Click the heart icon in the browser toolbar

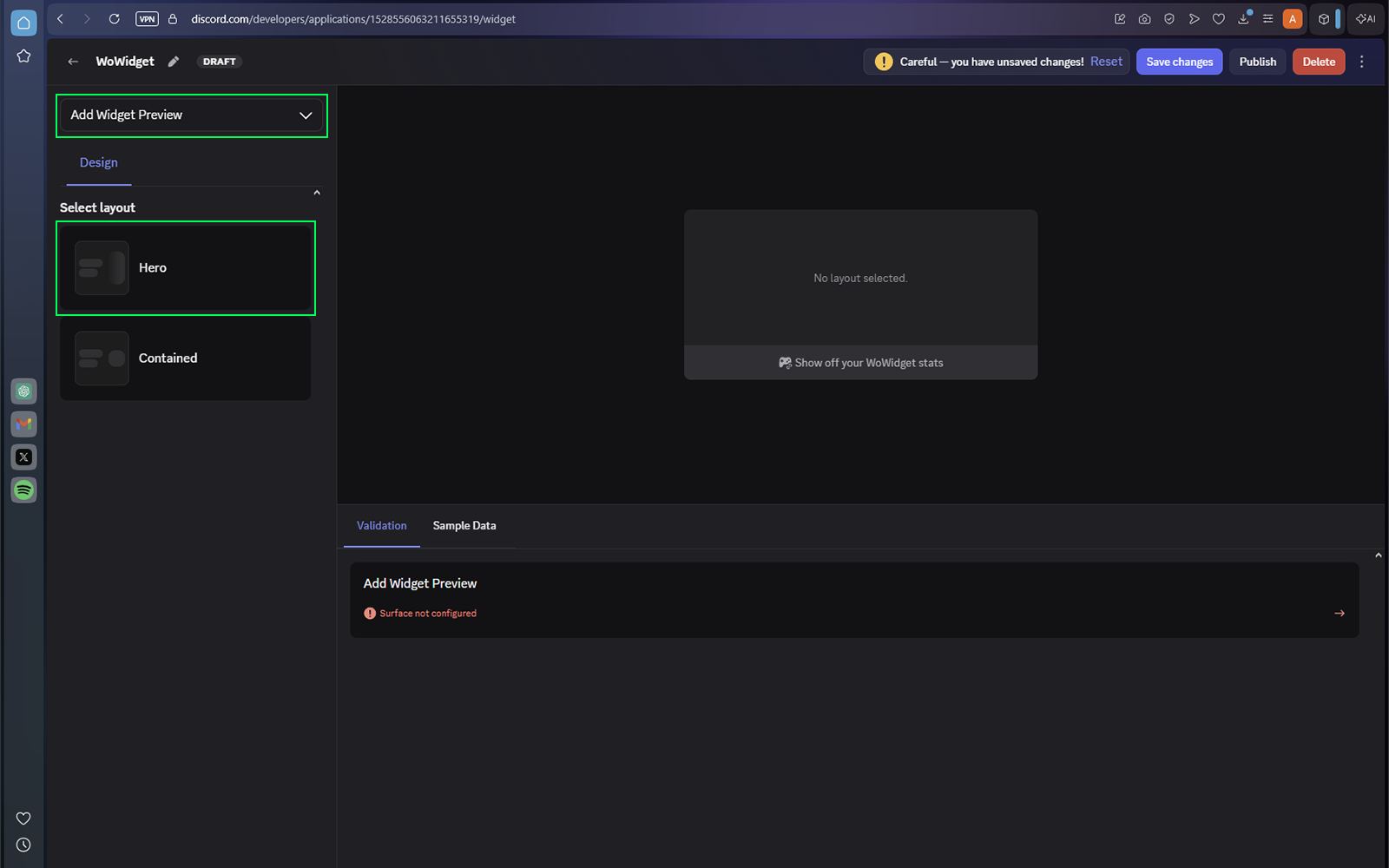coord(1219,19)
